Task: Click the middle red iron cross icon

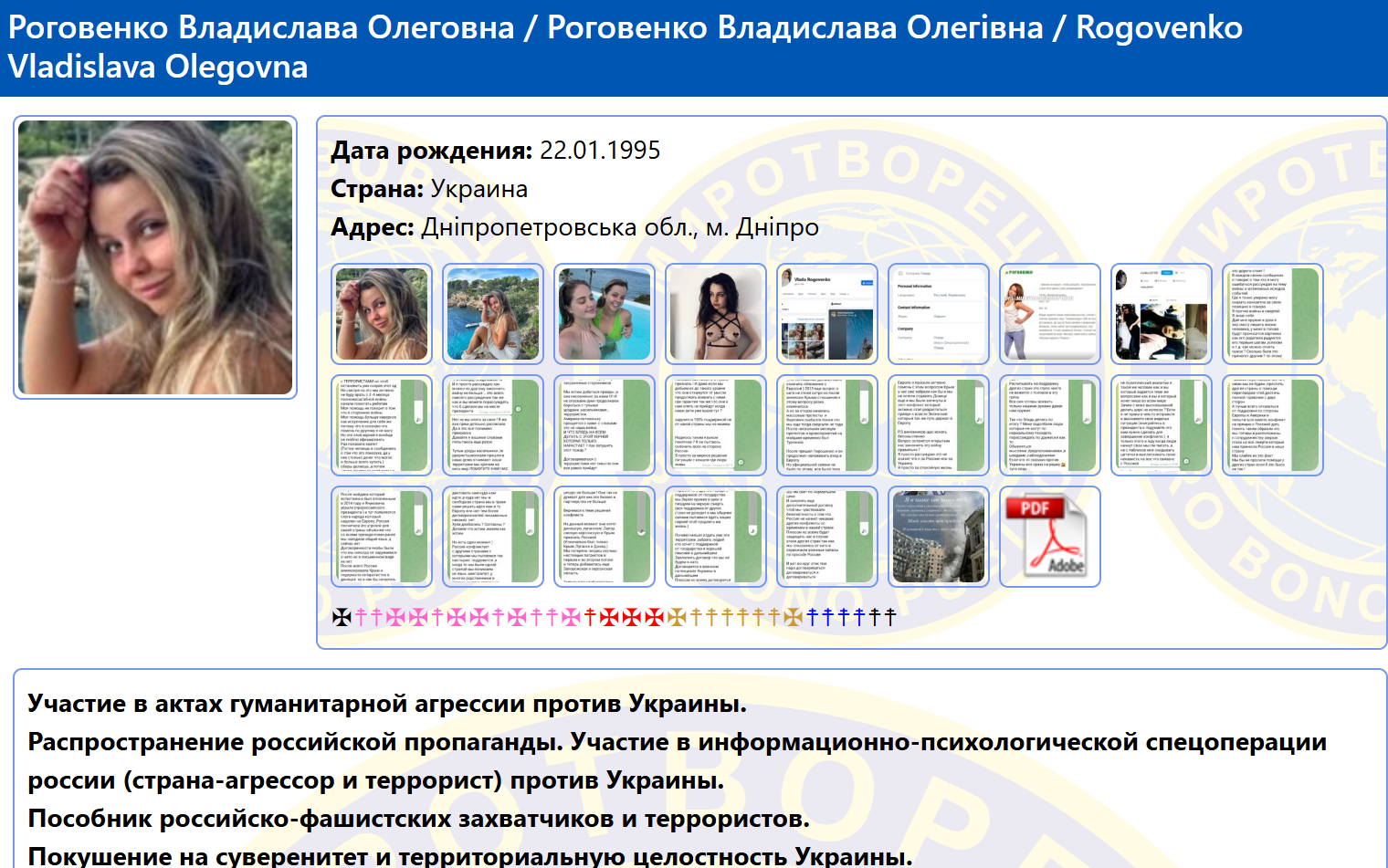Action: point(632,618)
